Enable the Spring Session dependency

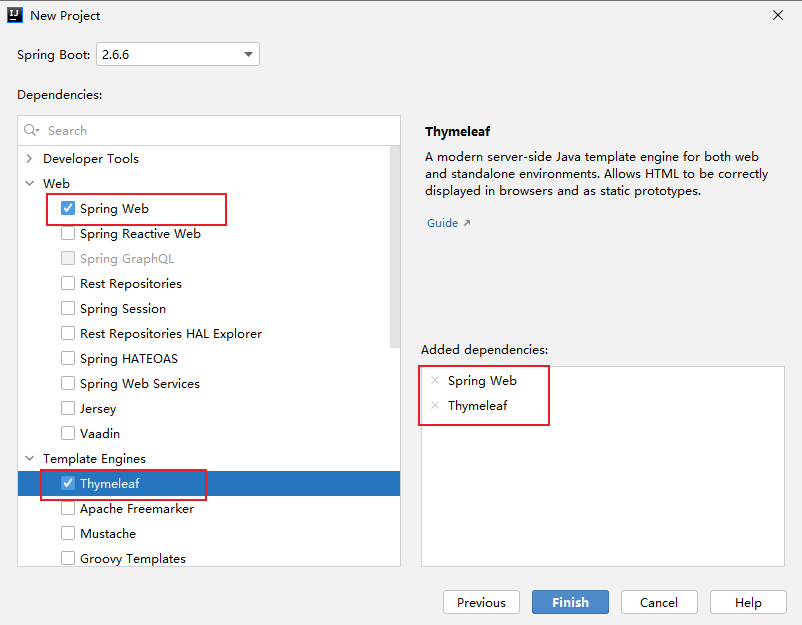(67, 308)
